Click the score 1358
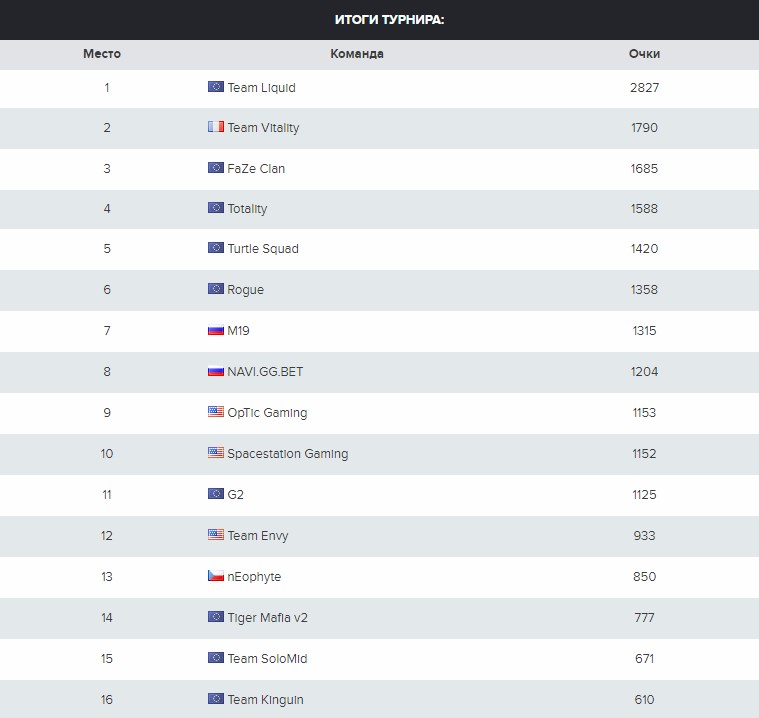 [644, 290]
